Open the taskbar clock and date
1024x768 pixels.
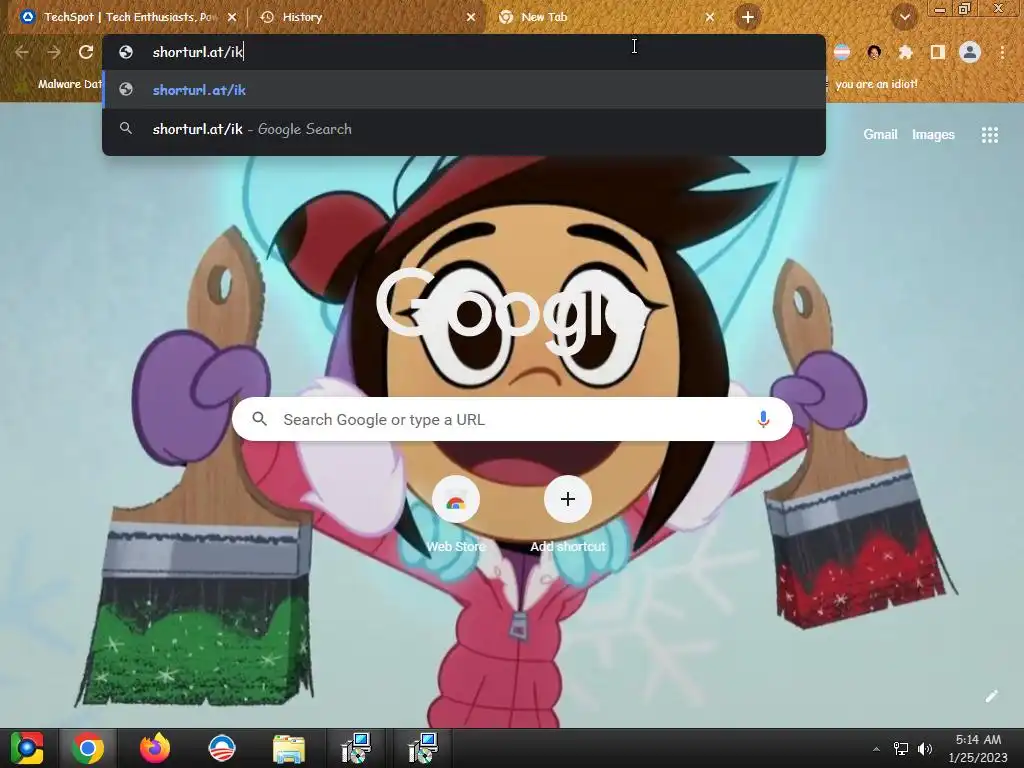(978, 748)
